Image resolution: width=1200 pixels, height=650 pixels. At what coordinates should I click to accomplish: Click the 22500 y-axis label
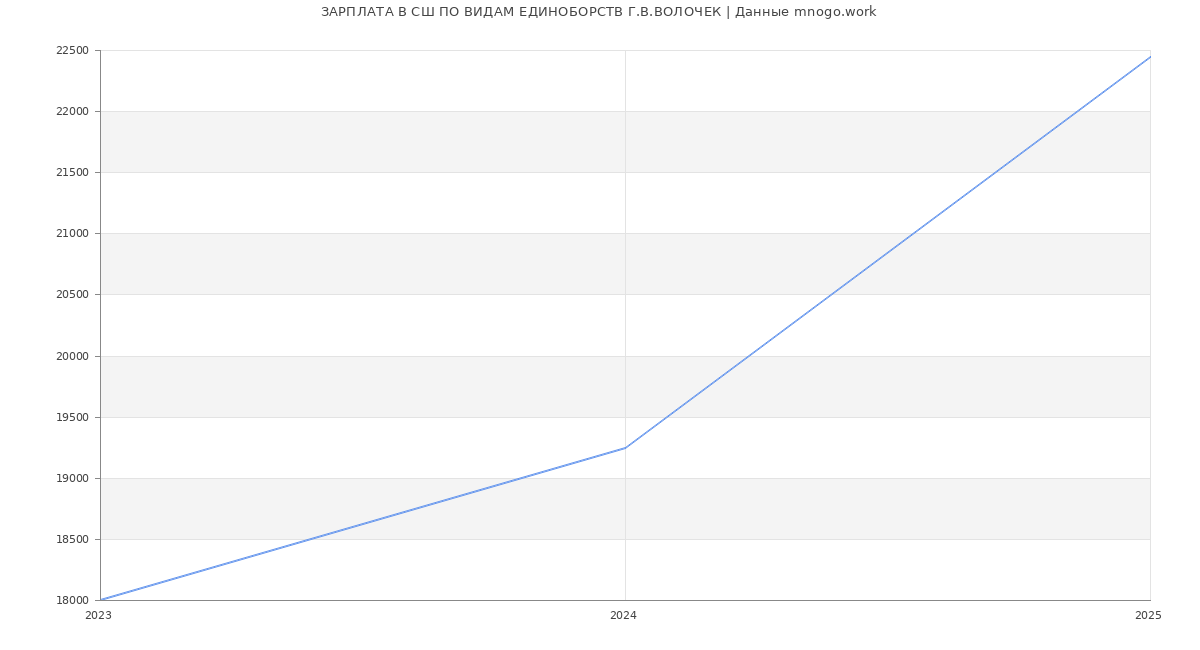click(x=71, y=51)
